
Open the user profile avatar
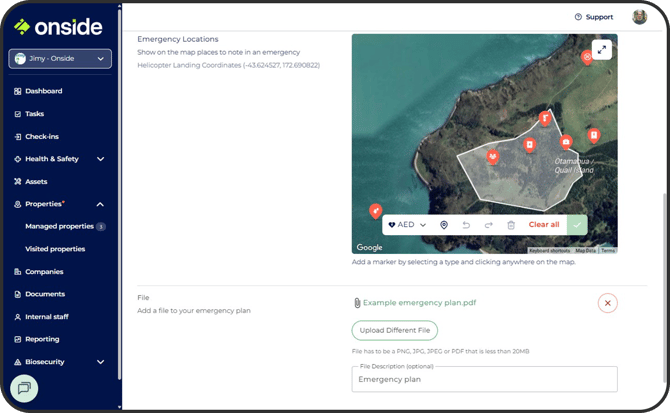coord(640,17)
